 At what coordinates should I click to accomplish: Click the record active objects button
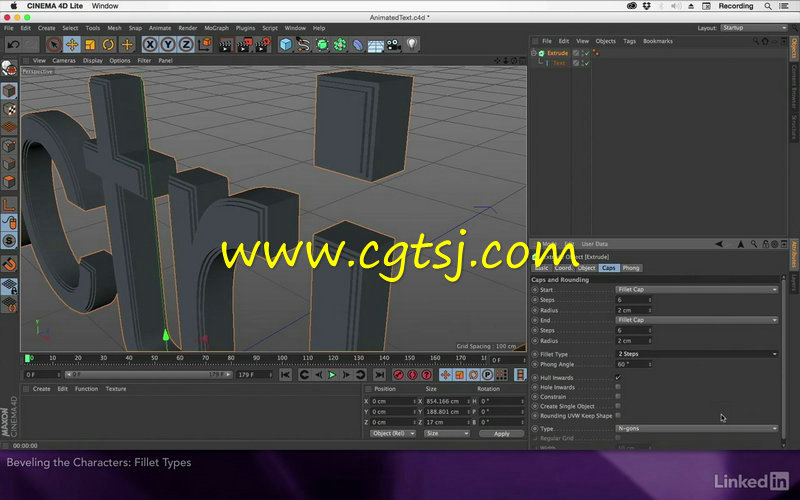pyautogui.click(x=398, y=375)
